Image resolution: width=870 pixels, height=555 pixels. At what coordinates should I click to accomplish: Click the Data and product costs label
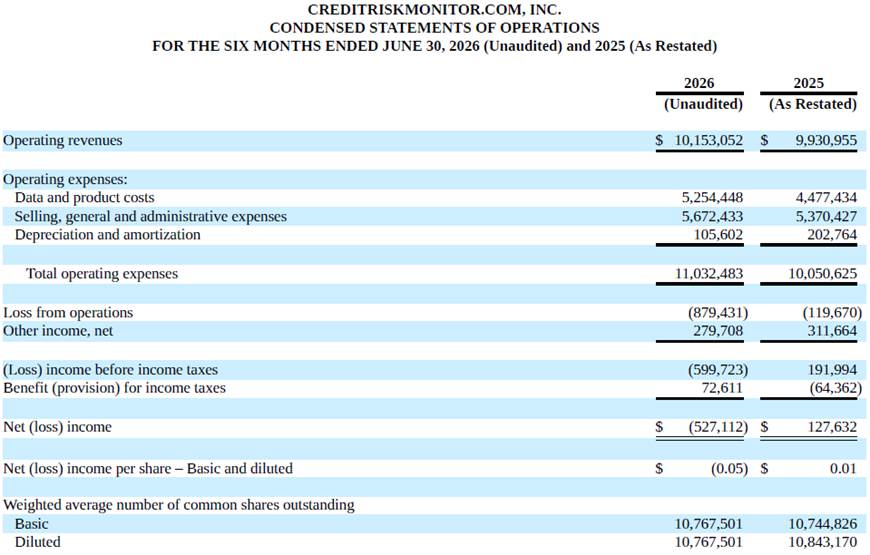[84, 198]
